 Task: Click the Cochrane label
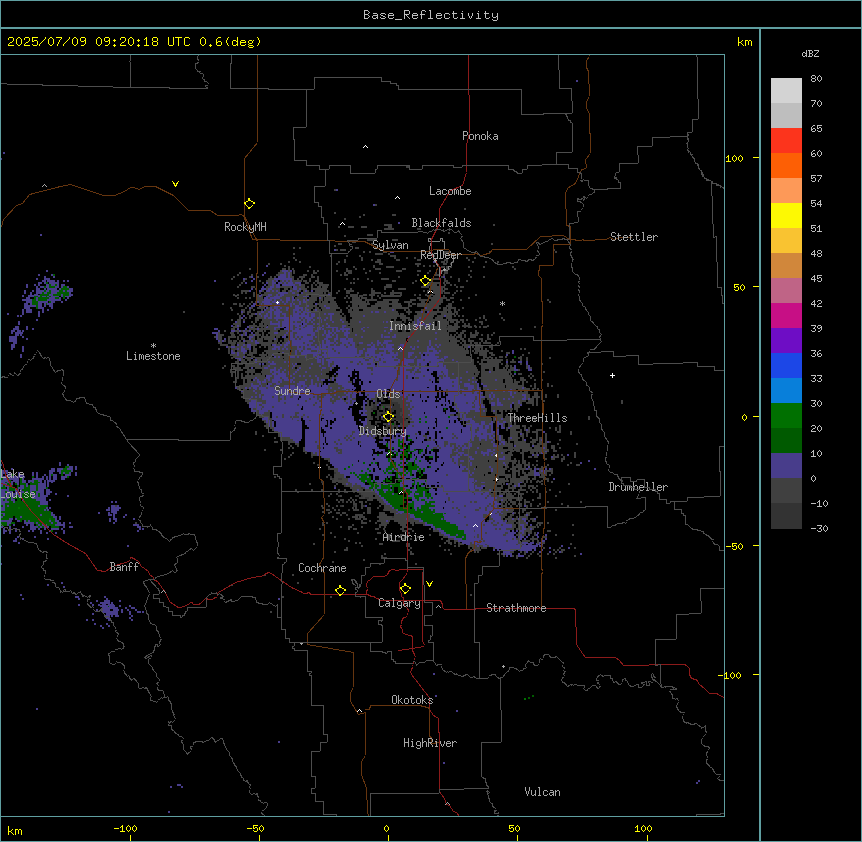[x=322, y=568]
